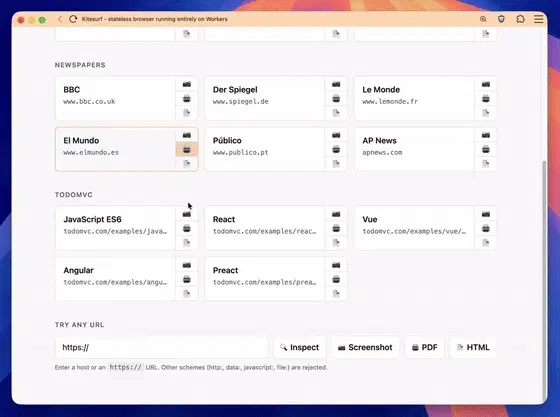Click the Inspect button
The image size is (560, 417).
[x=300, y=347]
